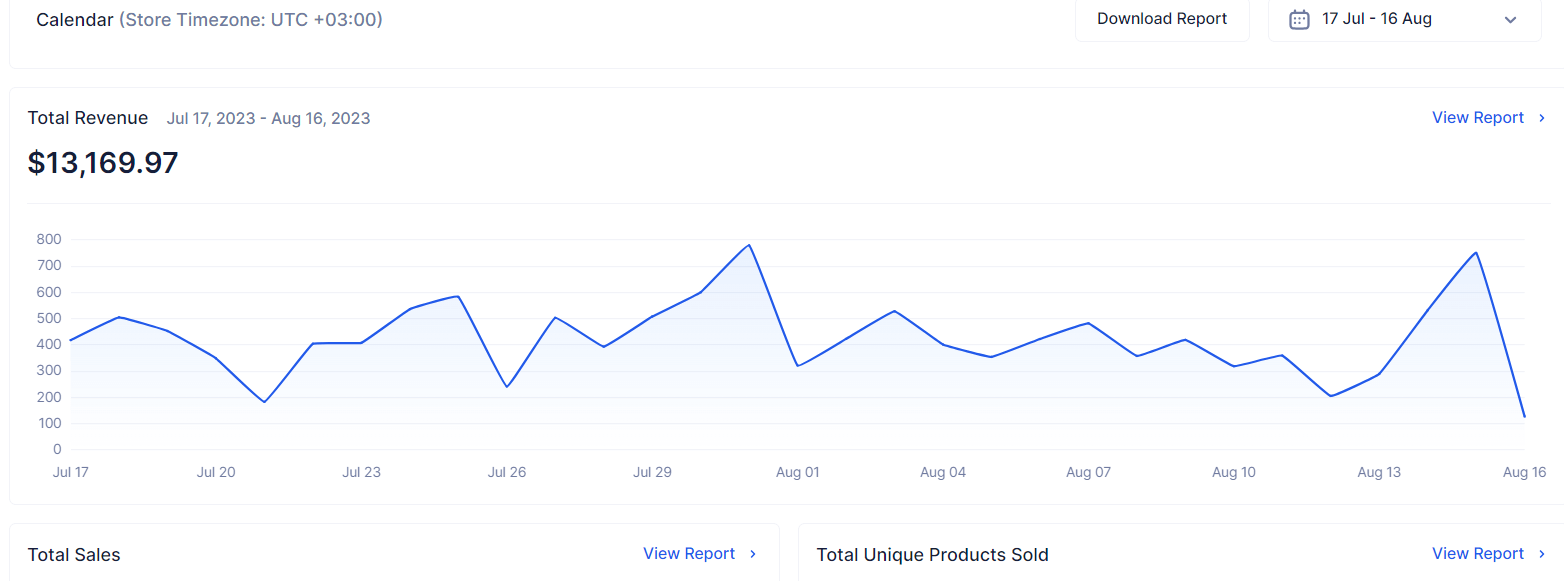Click View Report under Total Sales

(689, 553)
